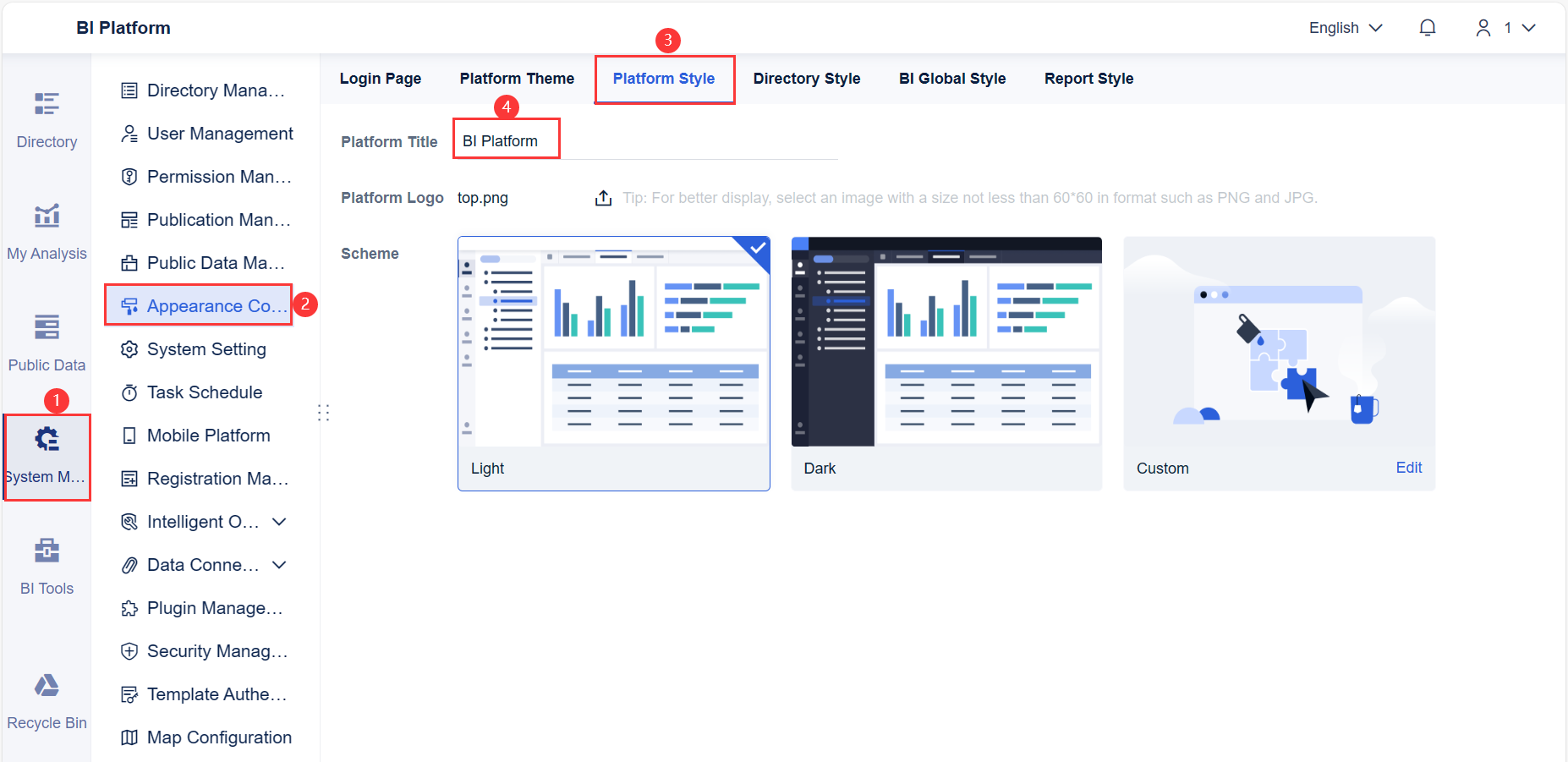Open System Management gear icon
The height and width of the screenshot is (762, 1568).
click(47, 438)
